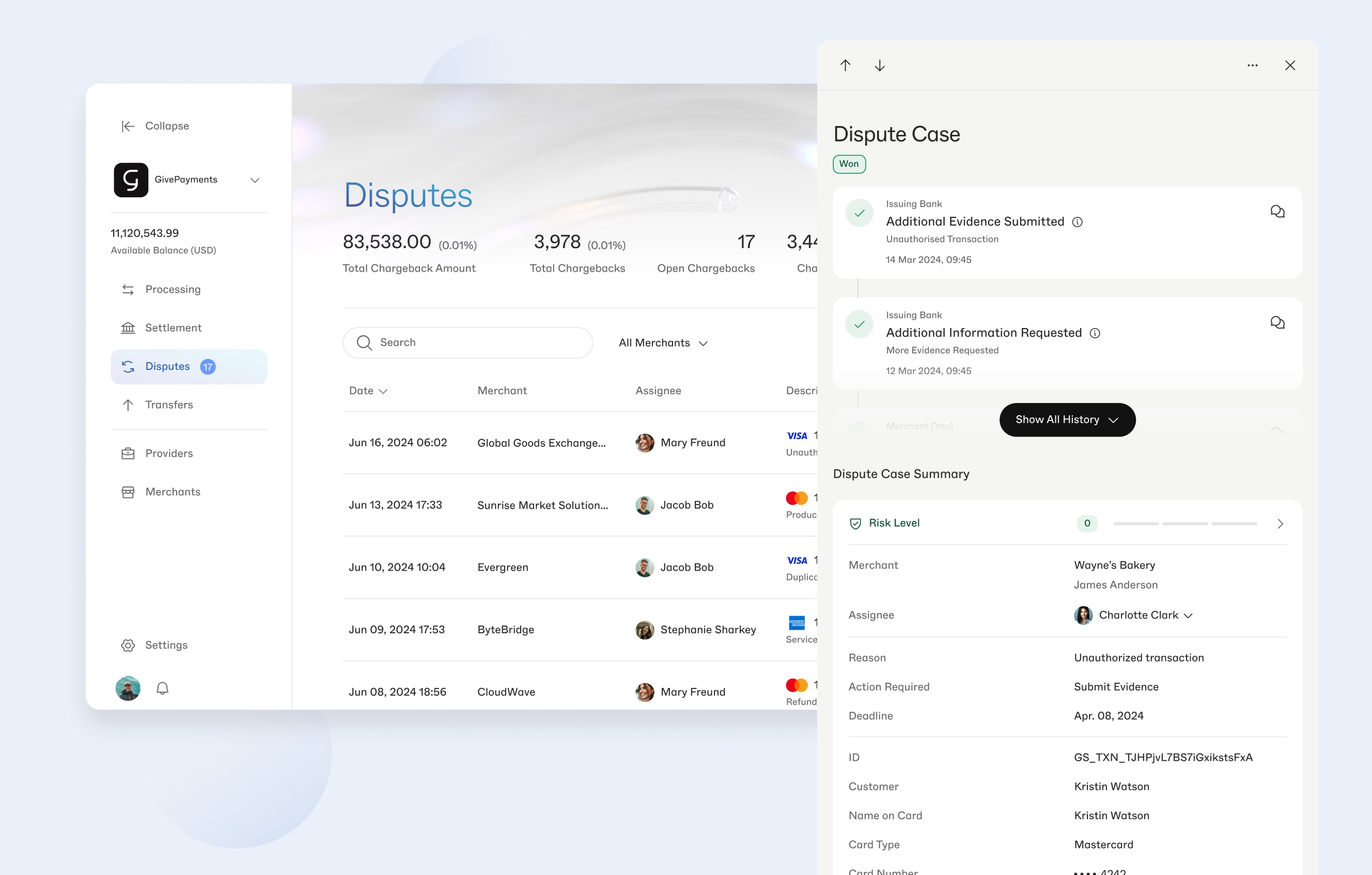Click the Search input field
Screen dimensions: 1372x875
[x=467, y=342]
